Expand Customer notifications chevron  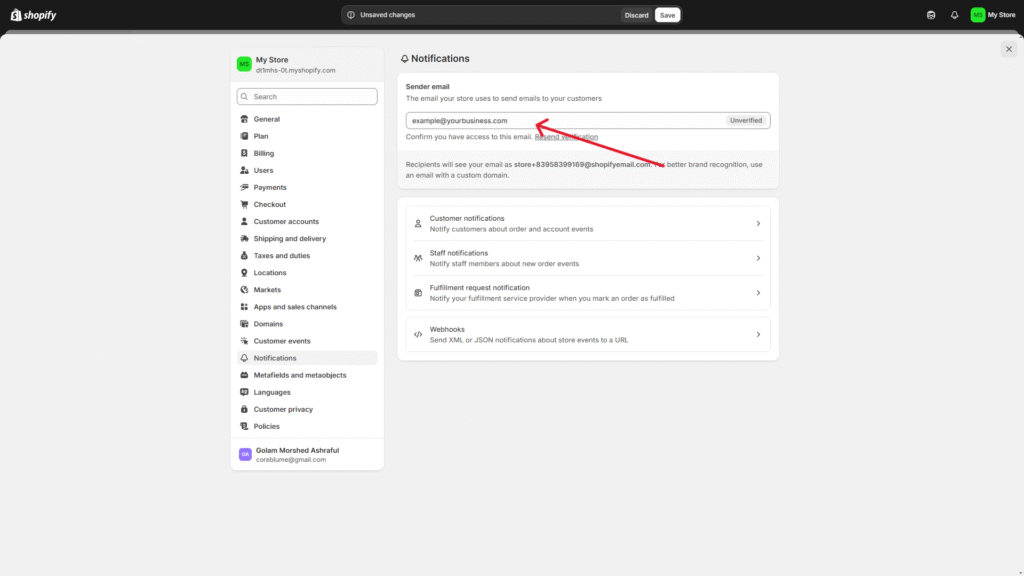pyautogui.click(x=758, y=224)
